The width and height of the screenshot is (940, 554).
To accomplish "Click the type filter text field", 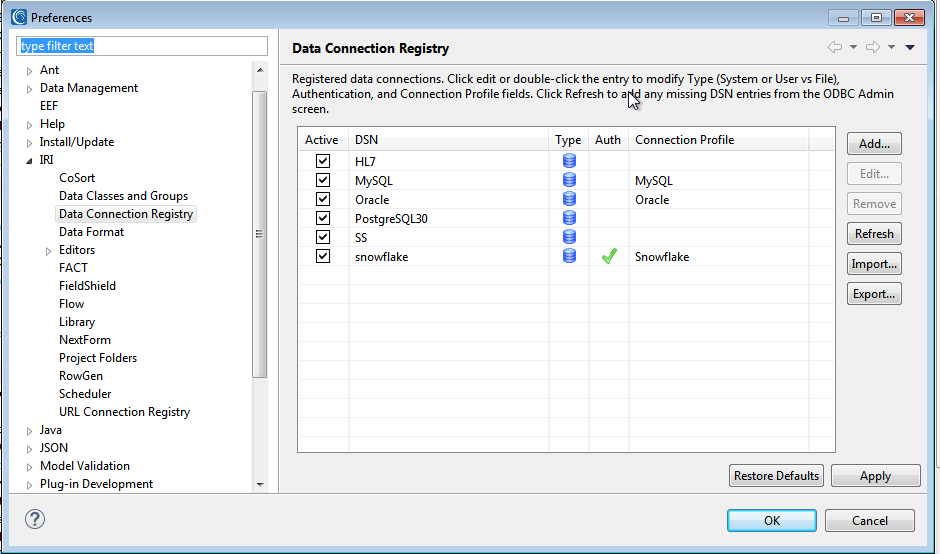I will point(142,46).
